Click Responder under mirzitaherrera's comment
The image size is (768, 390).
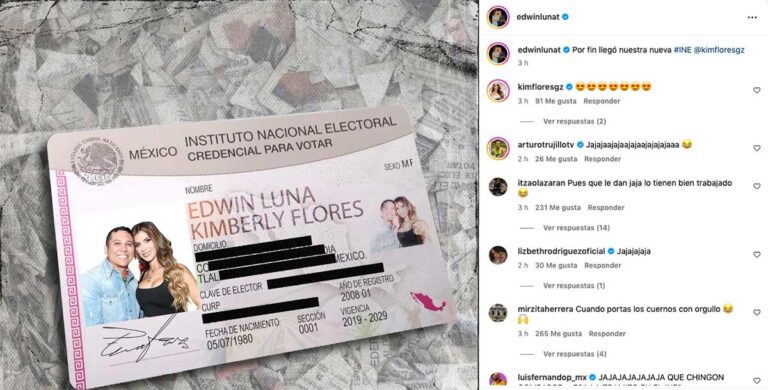[607, 334]
